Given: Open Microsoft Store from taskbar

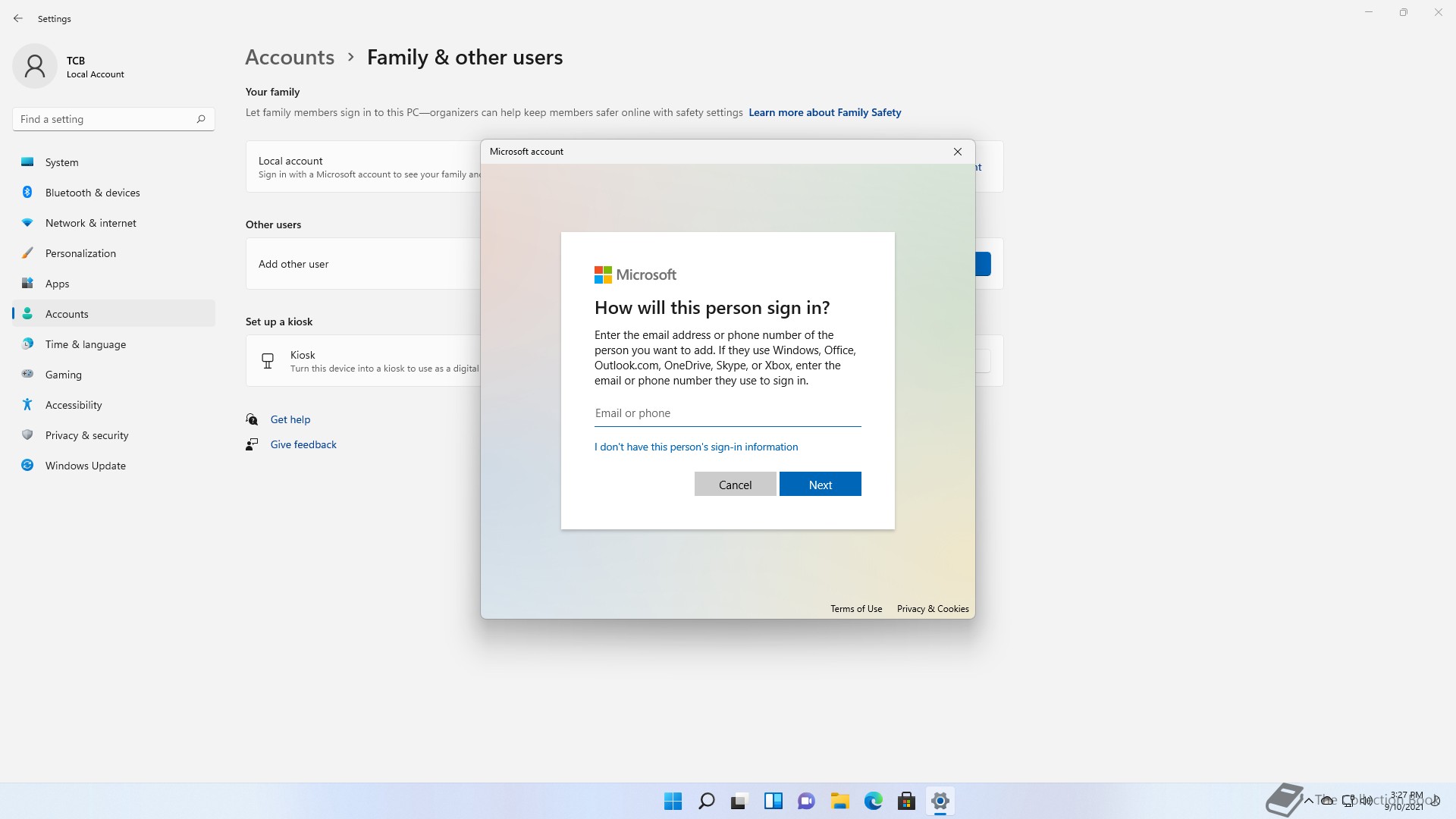Looking at the screenshot, I should (906, 801).
